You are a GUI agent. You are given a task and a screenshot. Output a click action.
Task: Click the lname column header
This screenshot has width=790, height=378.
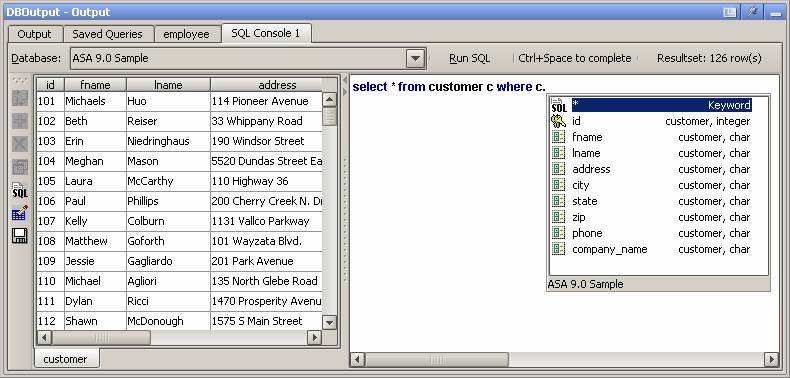pos(168,85)
